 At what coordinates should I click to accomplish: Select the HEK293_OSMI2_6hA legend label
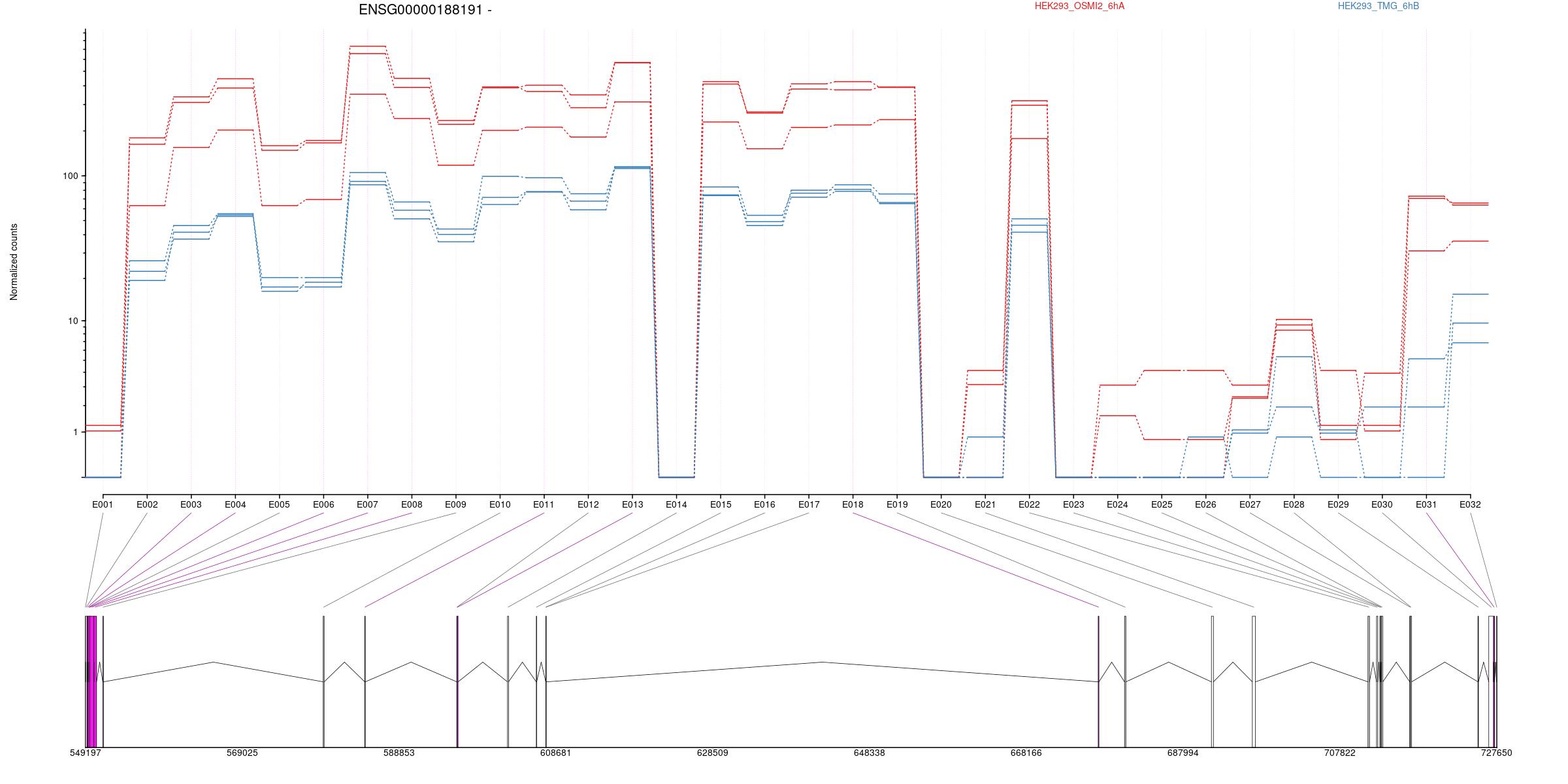[x=1080, y=6]
